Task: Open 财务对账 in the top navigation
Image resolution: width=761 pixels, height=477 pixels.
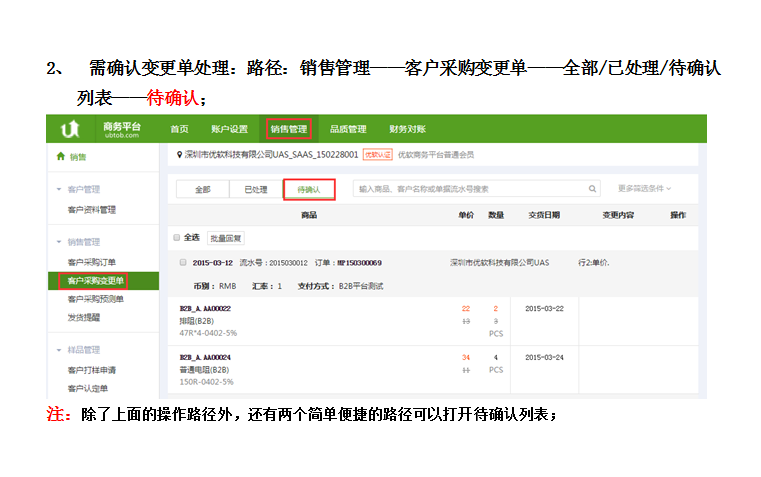Action: click(407, 129)
